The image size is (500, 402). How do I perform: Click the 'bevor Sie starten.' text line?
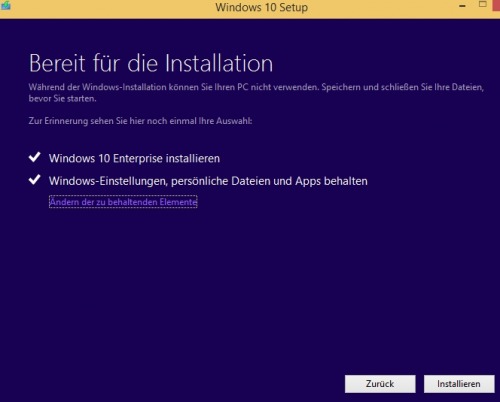(x=62, y=99)
